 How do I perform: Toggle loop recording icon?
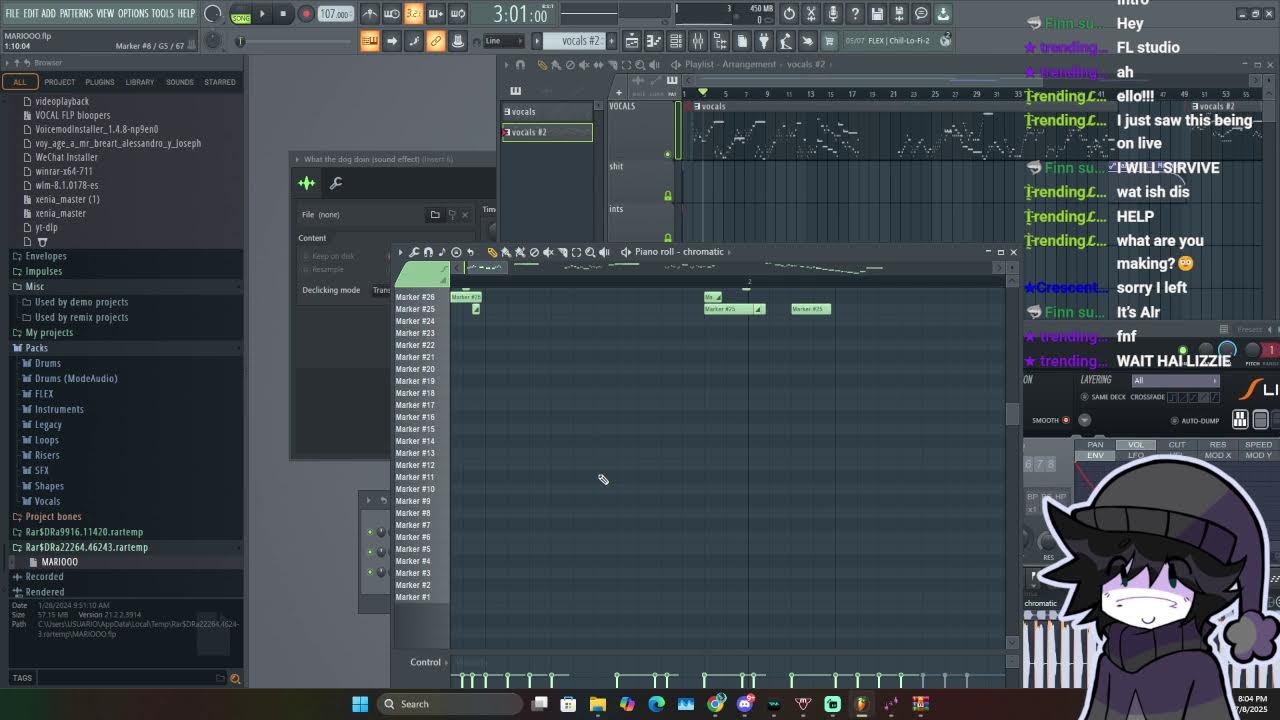point(458,14)
